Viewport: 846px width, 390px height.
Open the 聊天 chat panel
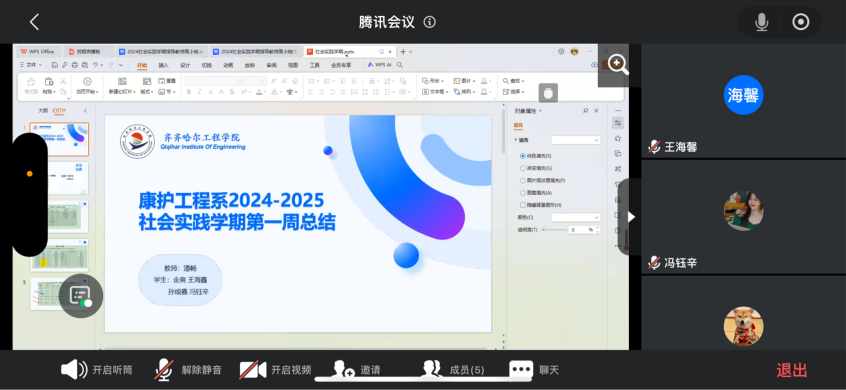coord(534,370)
